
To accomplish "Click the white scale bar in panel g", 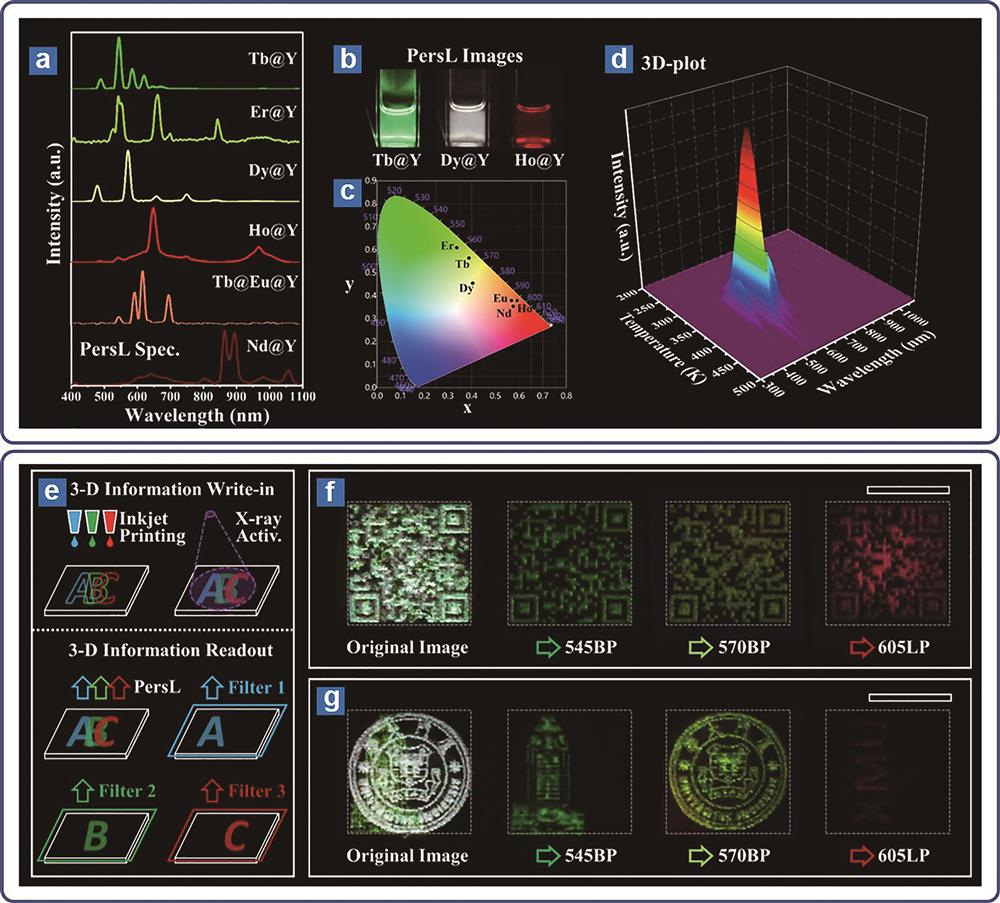I will coord(910,698).
